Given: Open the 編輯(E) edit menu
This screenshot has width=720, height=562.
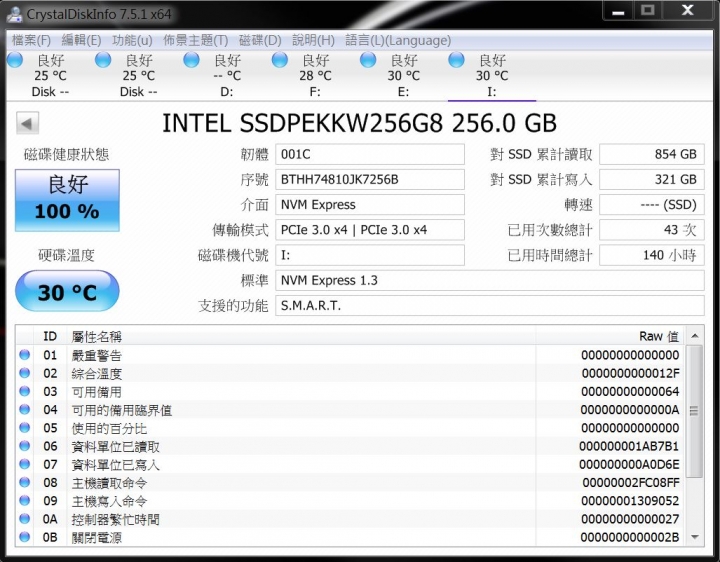Looking at the screenshot, I should coord(81,40).
